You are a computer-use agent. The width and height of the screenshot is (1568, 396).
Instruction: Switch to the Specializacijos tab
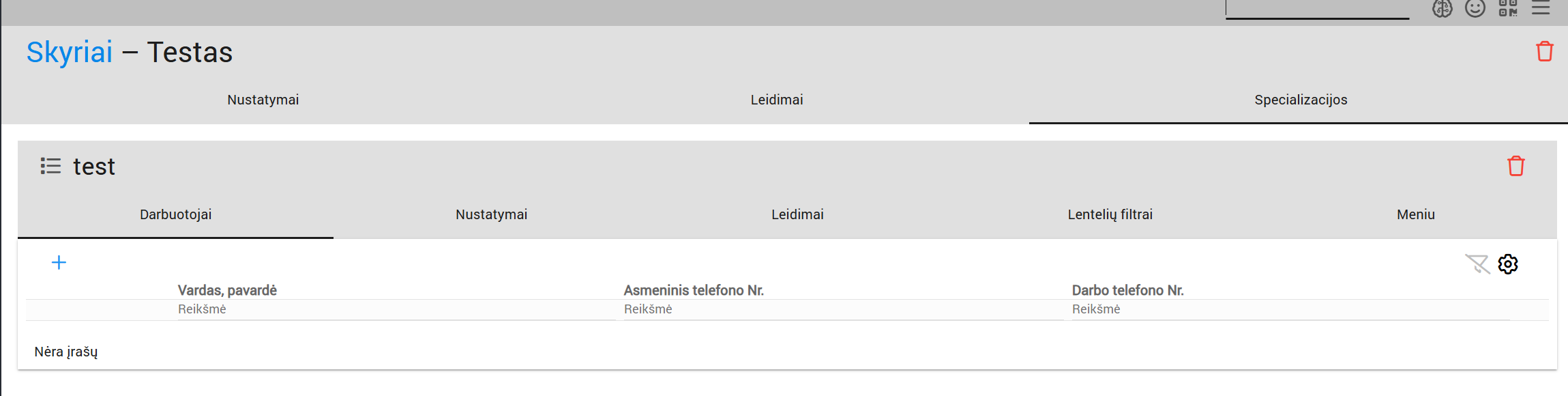click(1301, 100)
